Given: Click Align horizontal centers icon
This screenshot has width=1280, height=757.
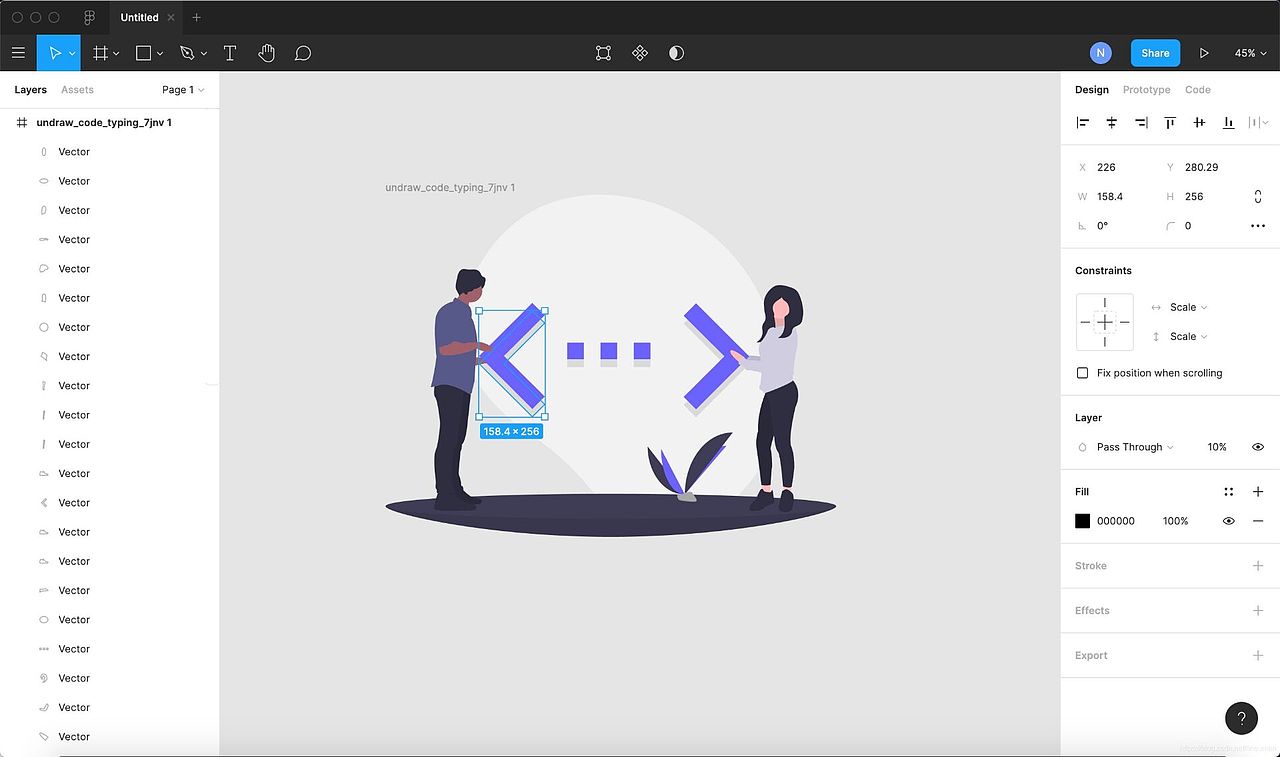Looking at the screenshot, I should tap(1111, 122).
